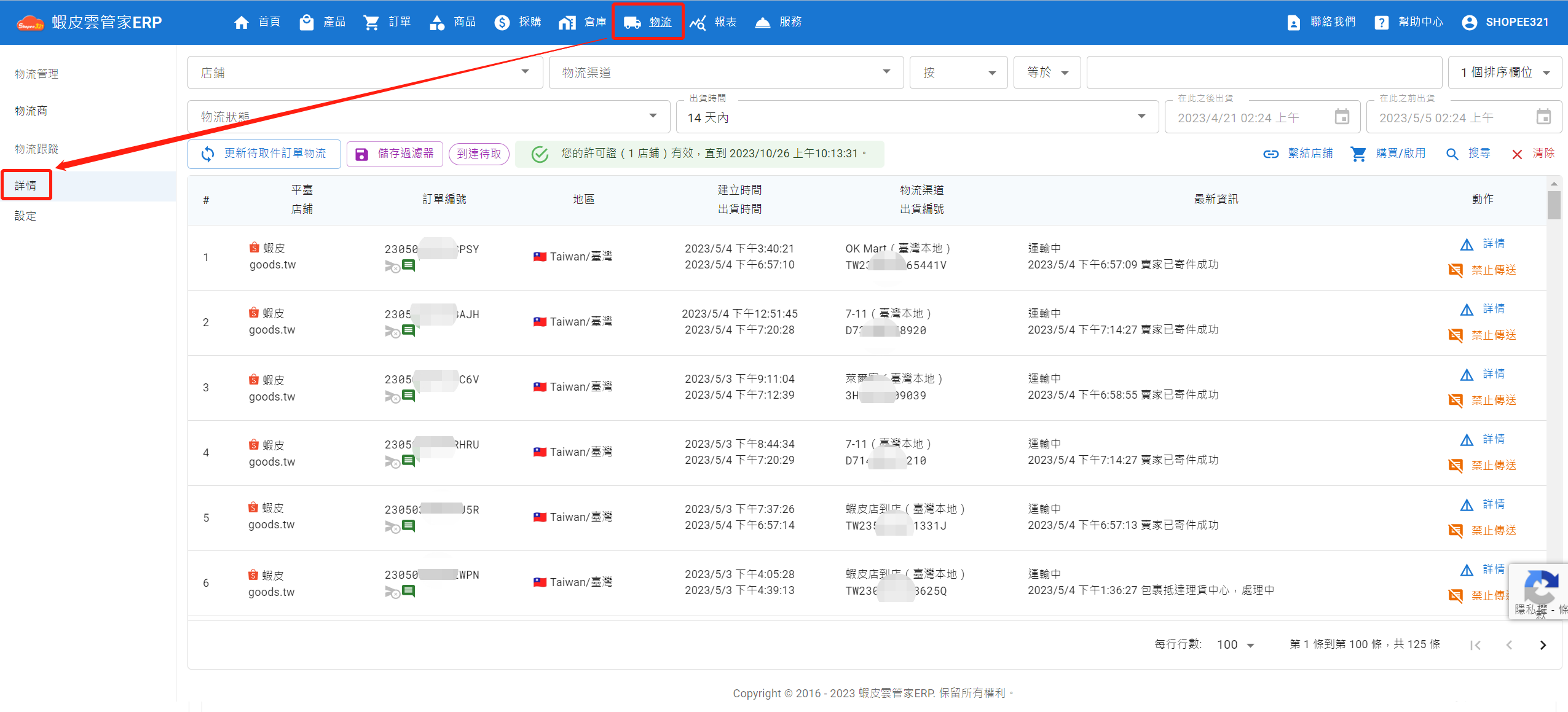
Task: Click 禁止傳送 for row 4
Action: point(1483,466)
